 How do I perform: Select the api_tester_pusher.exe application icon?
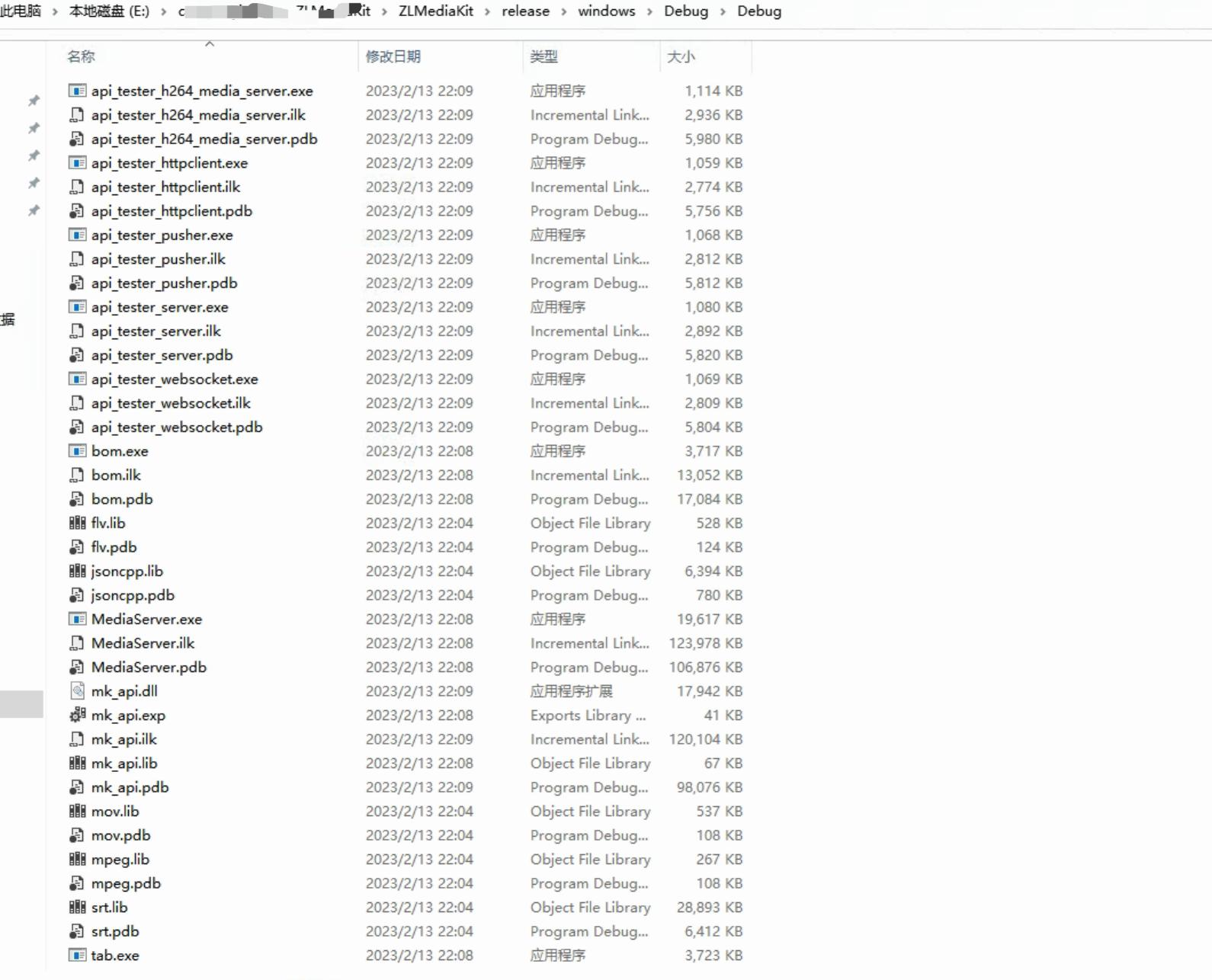click(x=77, y=235)
